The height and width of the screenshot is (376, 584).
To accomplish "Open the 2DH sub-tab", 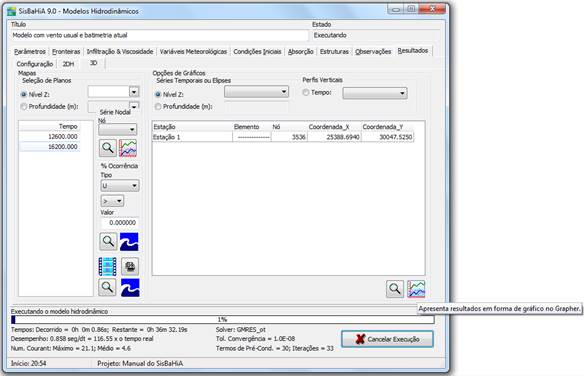I will tap(68, 64).
